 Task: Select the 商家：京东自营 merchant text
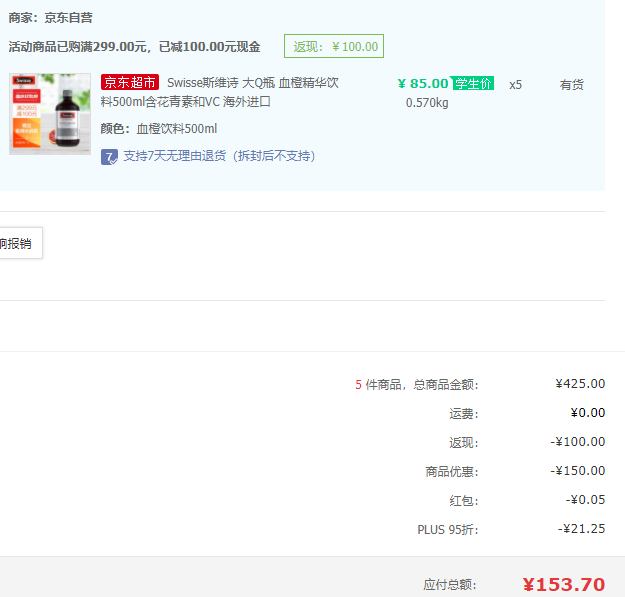click(51, 18)
